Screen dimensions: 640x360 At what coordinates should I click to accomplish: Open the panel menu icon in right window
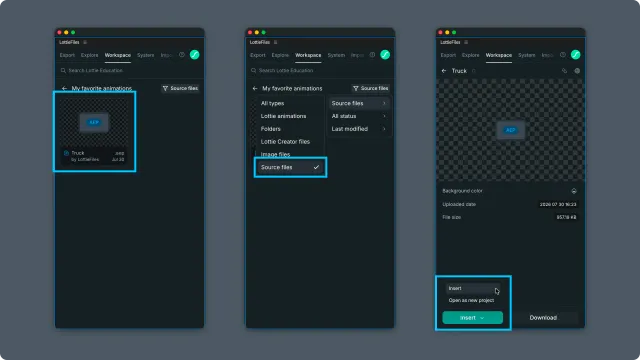(466, 42)
